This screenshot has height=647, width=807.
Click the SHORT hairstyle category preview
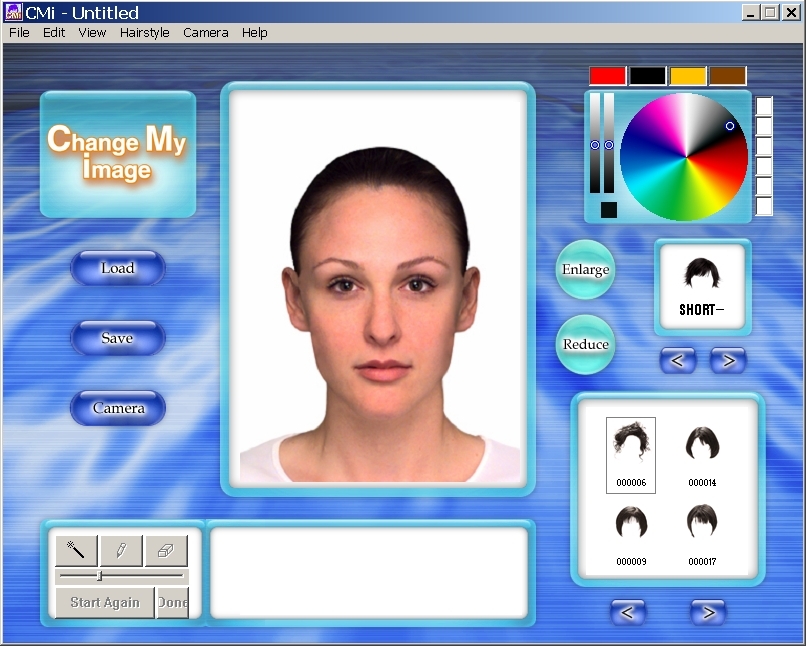pyautogui.click(x=701, y=288)
